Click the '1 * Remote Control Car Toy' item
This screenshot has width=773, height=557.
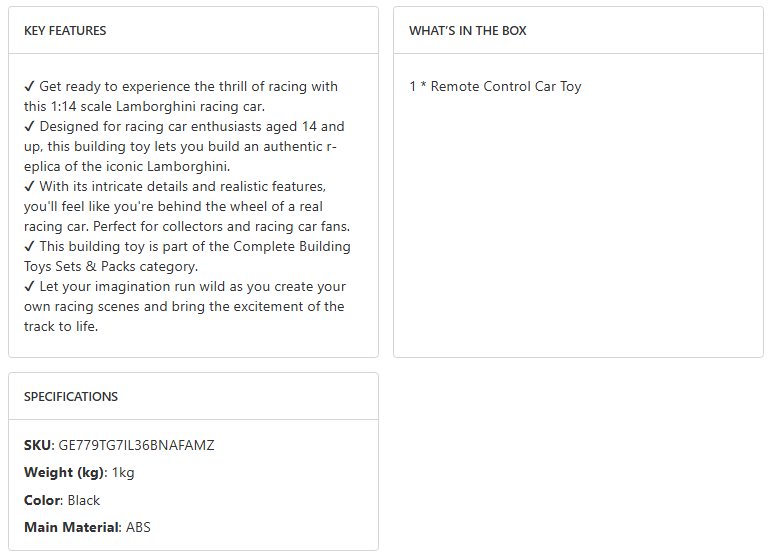(495, 87)
